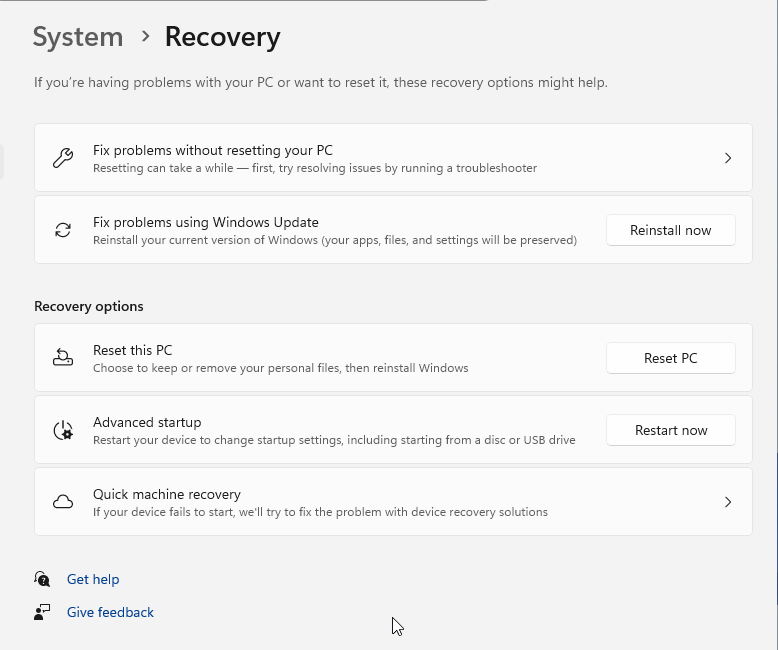Click the Reset PC button
Image resolution: width=778 pixels, height=650 pixels.
click(x=670, y=358)
